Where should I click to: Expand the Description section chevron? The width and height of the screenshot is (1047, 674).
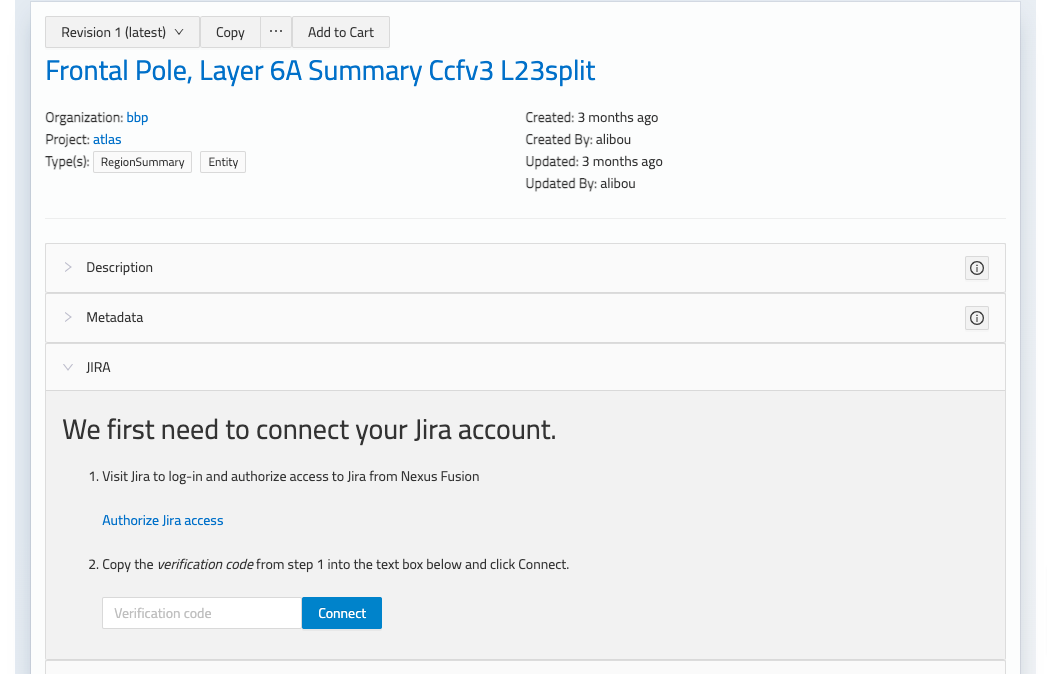tap(67, 267)
